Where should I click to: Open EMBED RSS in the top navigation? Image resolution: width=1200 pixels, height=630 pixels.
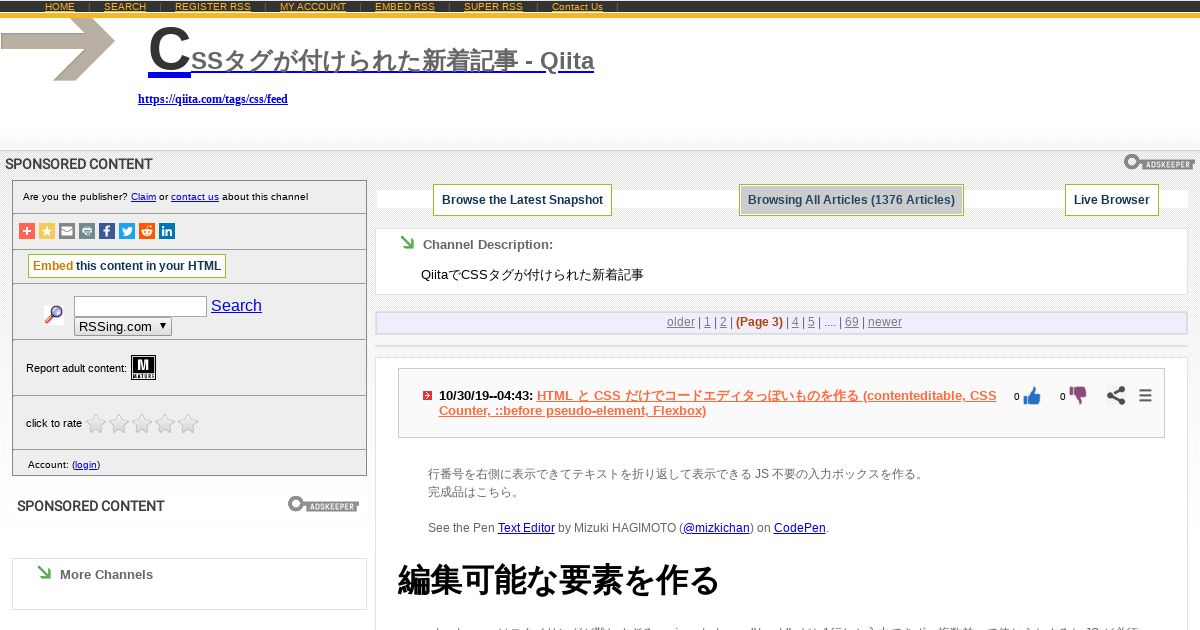(405, 7)
